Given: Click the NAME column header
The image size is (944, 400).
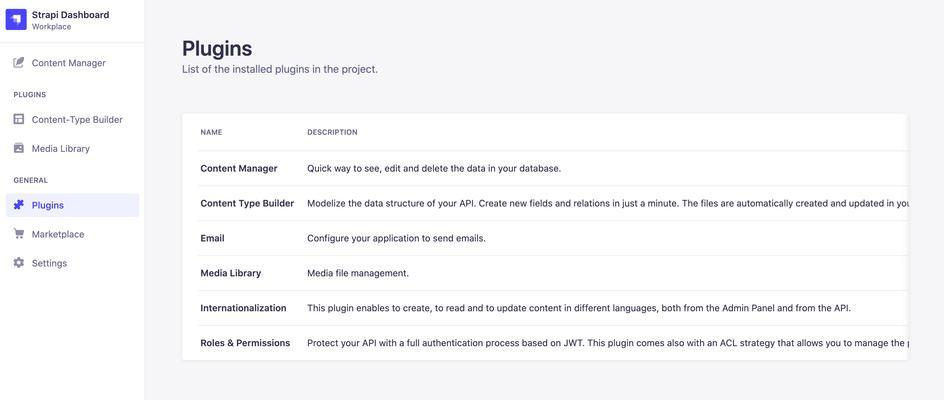Looking at the screenshot, I should pyautogui.click(x=211, y=132).
